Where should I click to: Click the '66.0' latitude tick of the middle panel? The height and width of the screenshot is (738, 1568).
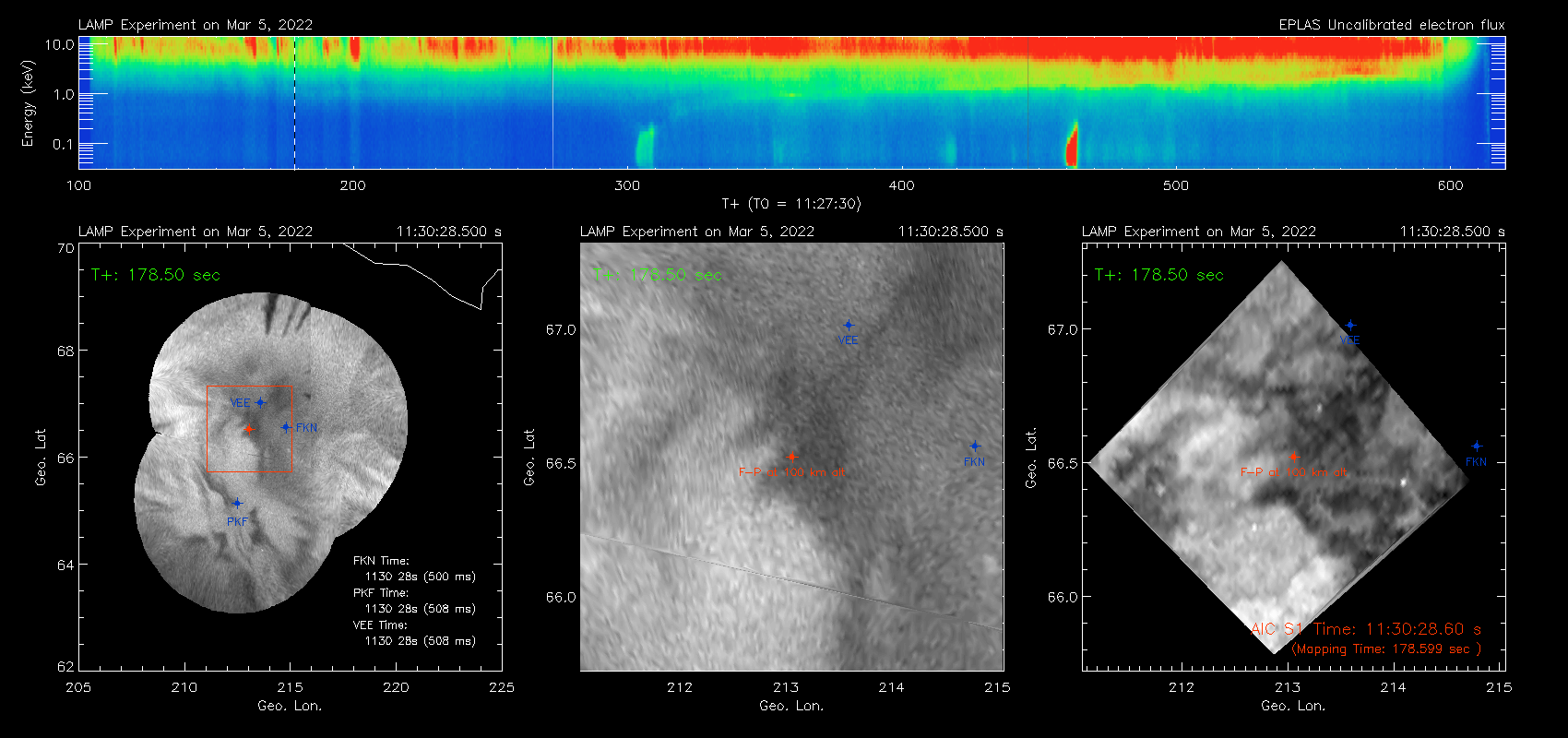[x=561, y=597]
